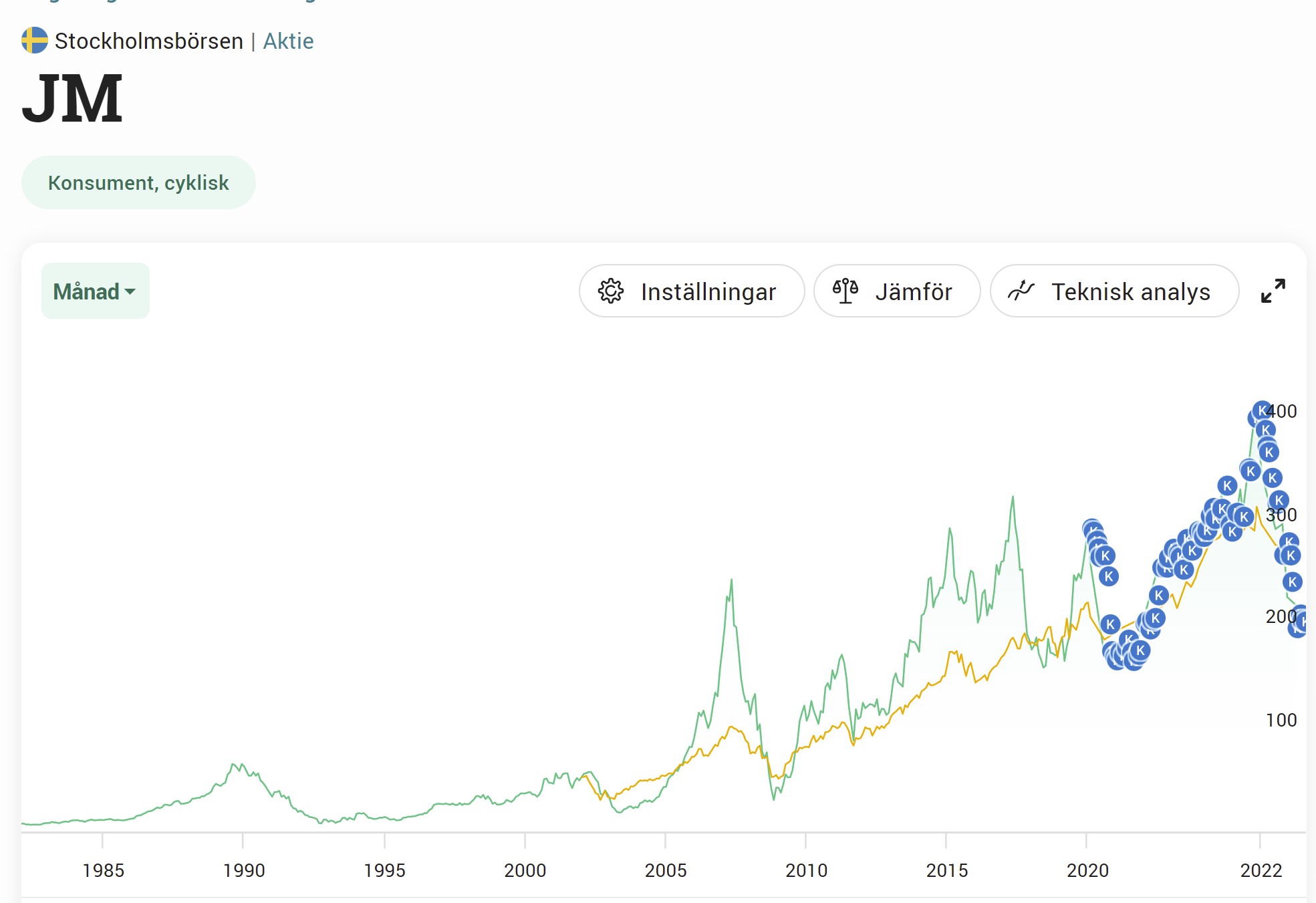Screen dimensions: 1316x903
Task: Click the 1990 year label on axis
Action: [244, 870]
